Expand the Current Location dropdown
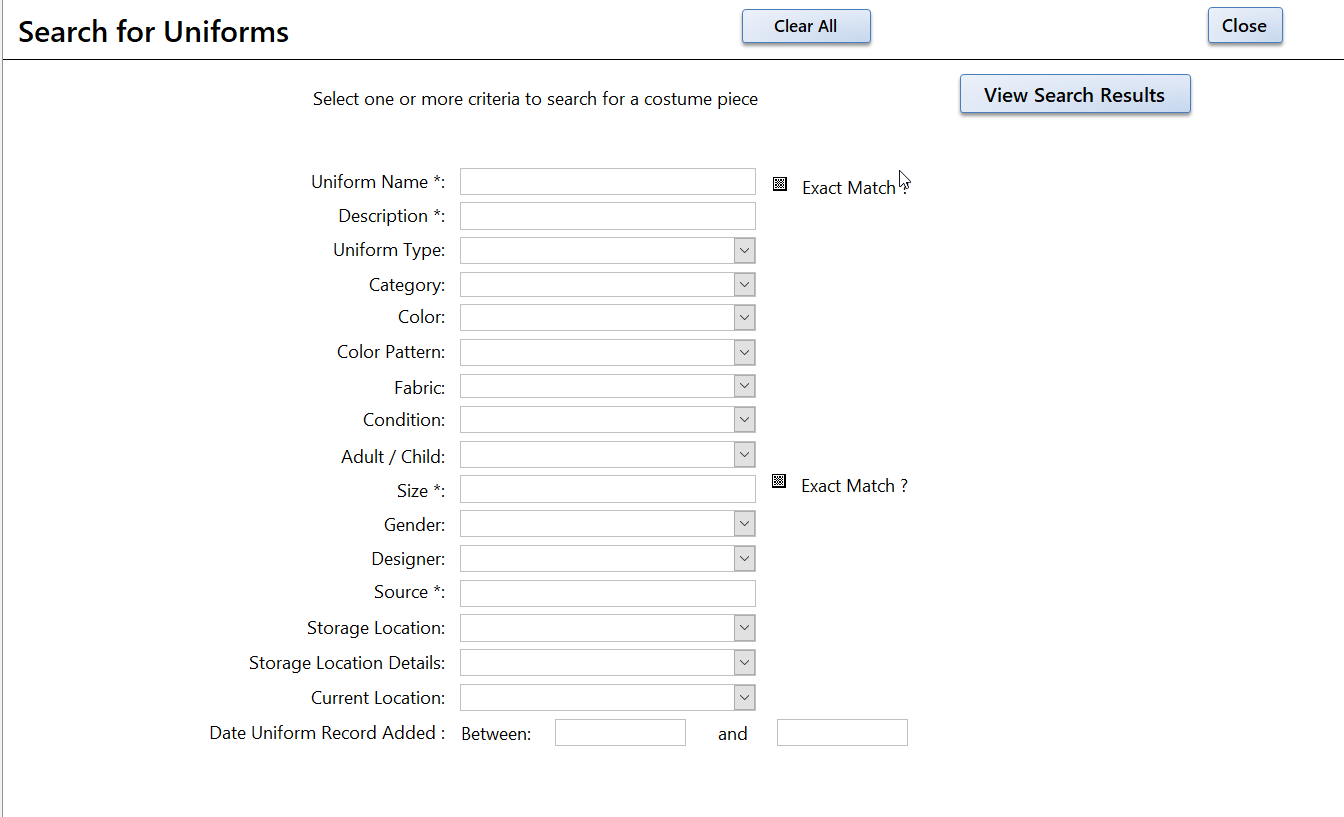 (744, 697)
